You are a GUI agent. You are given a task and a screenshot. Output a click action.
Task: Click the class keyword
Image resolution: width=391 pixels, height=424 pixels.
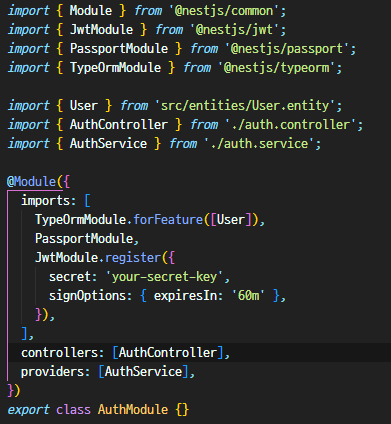coord(73,410)
